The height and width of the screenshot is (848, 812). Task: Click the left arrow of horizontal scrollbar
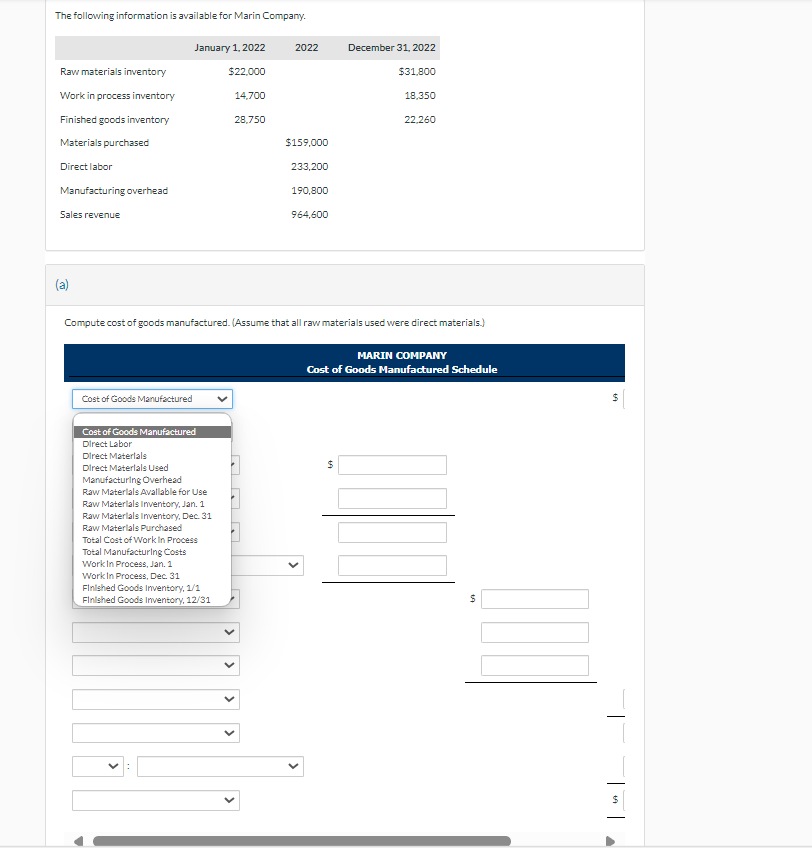click(79, 841)
